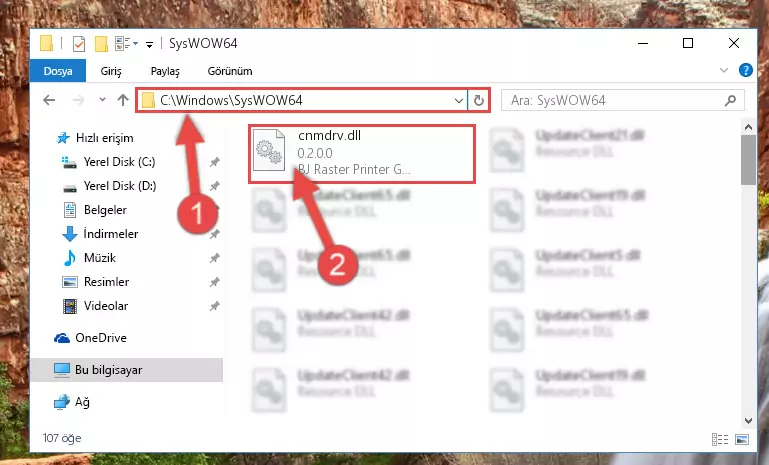Click pin icon next to Yerel Disk (C:)
This screenshot has width=769, height=465.
(215, 162)
